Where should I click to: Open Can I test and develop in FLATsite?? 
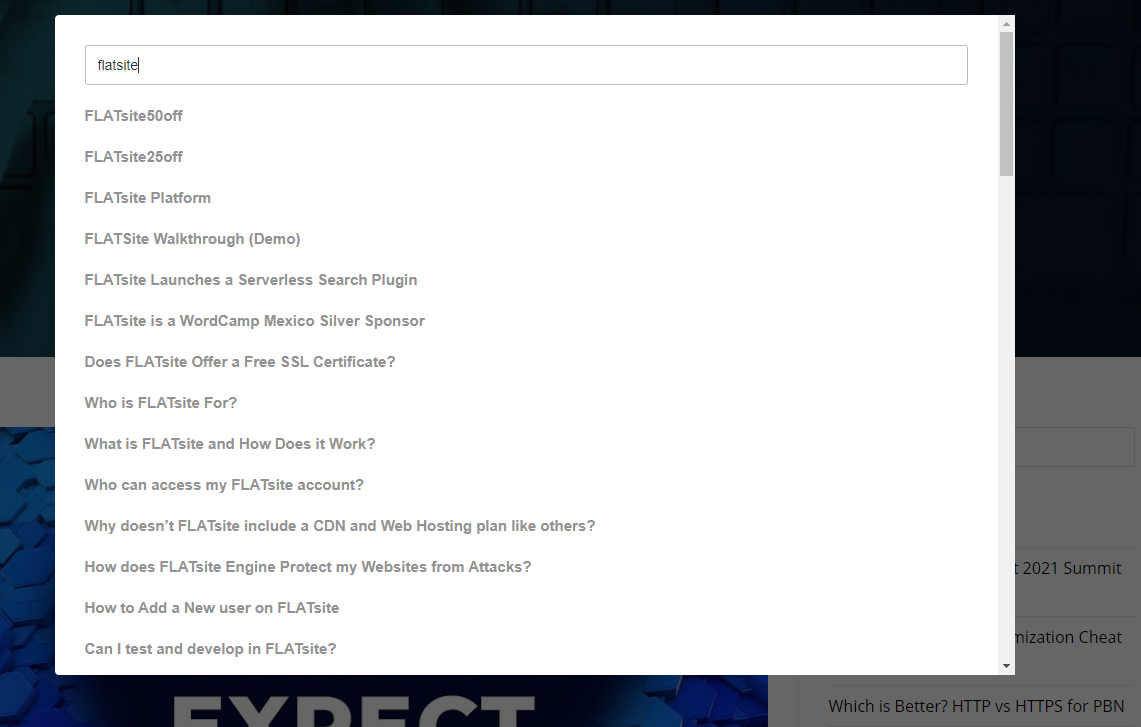pyautogui.click(x=210, y=648)
